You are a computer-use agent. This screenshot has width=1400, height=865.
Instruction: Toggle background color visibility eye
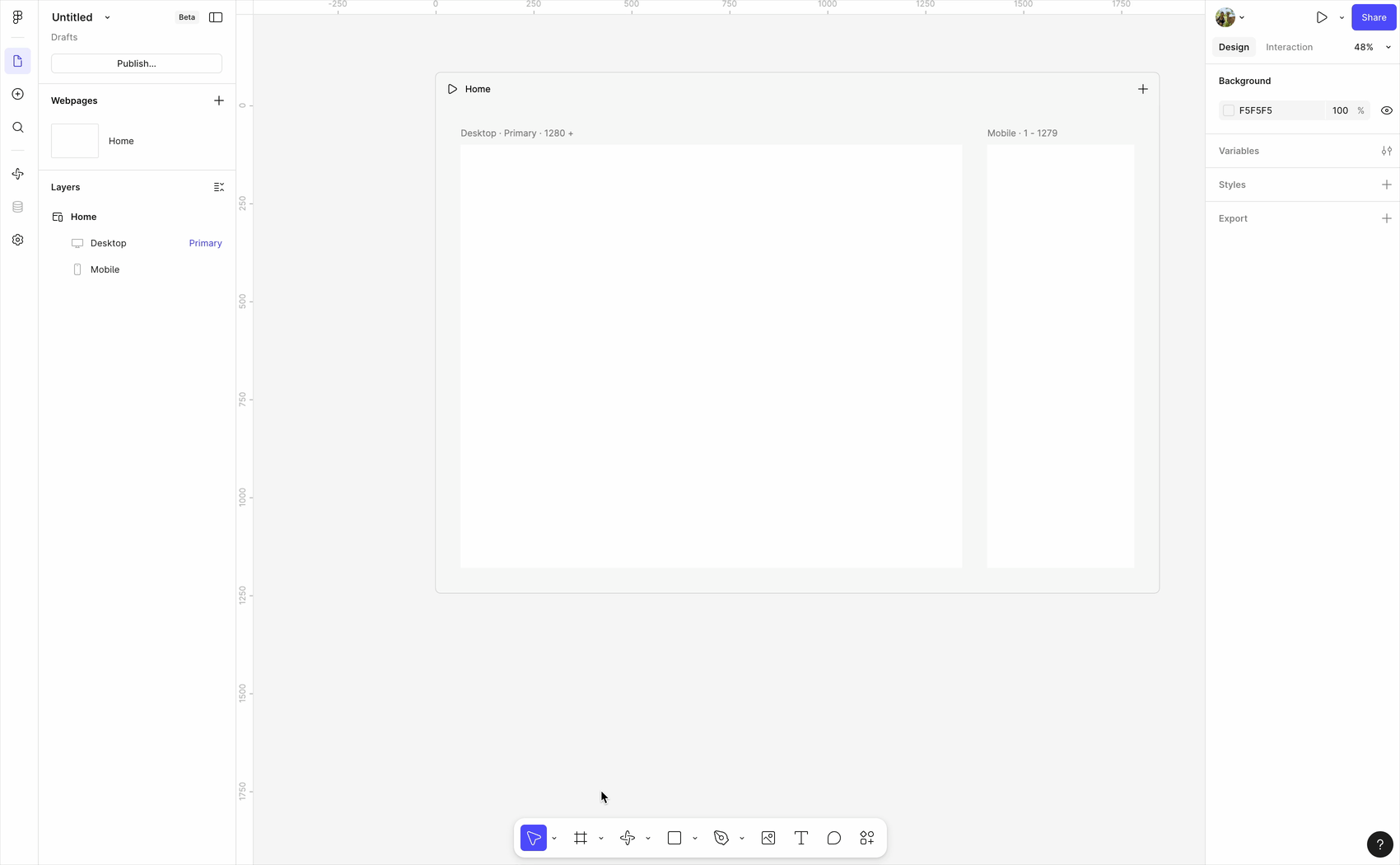tap(1387, 110)
